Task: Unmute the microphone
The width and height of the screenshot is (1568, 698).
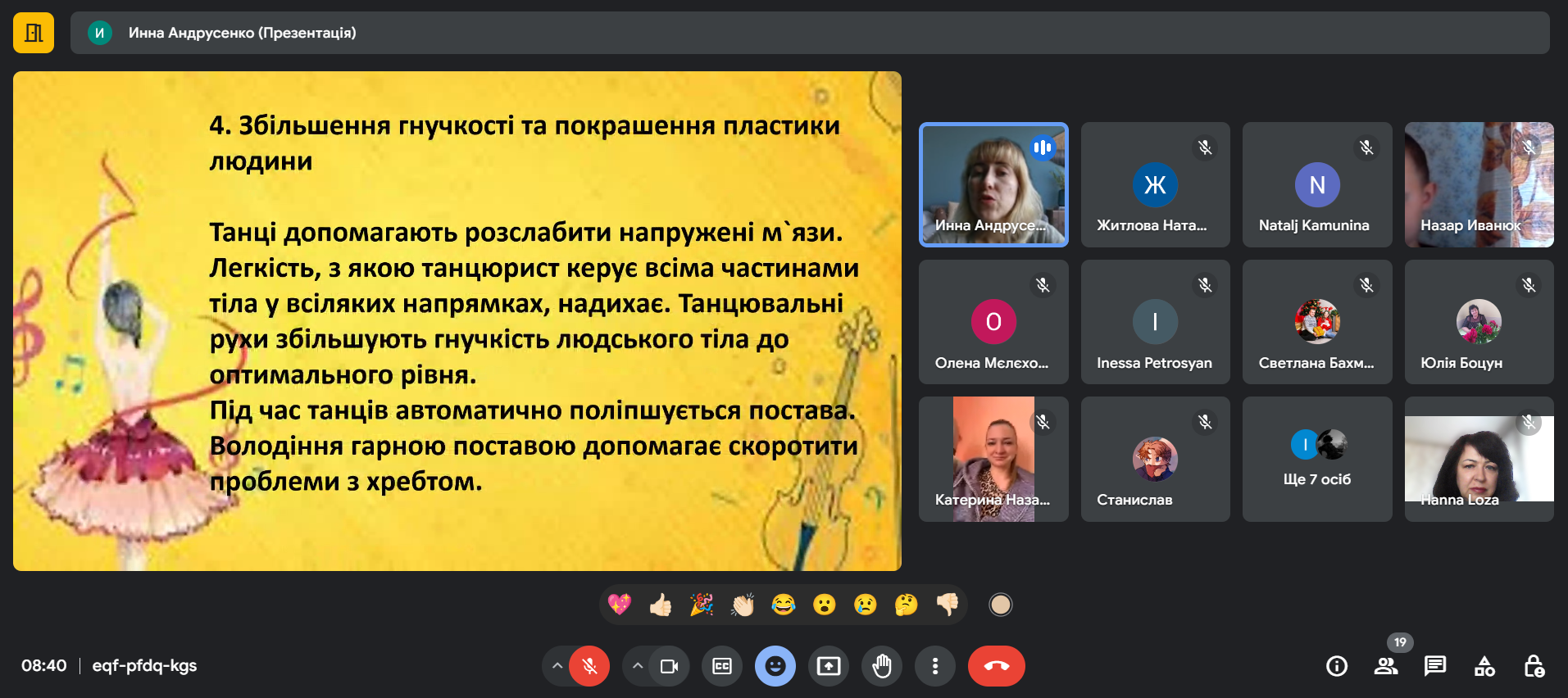Action: point(589,666)
